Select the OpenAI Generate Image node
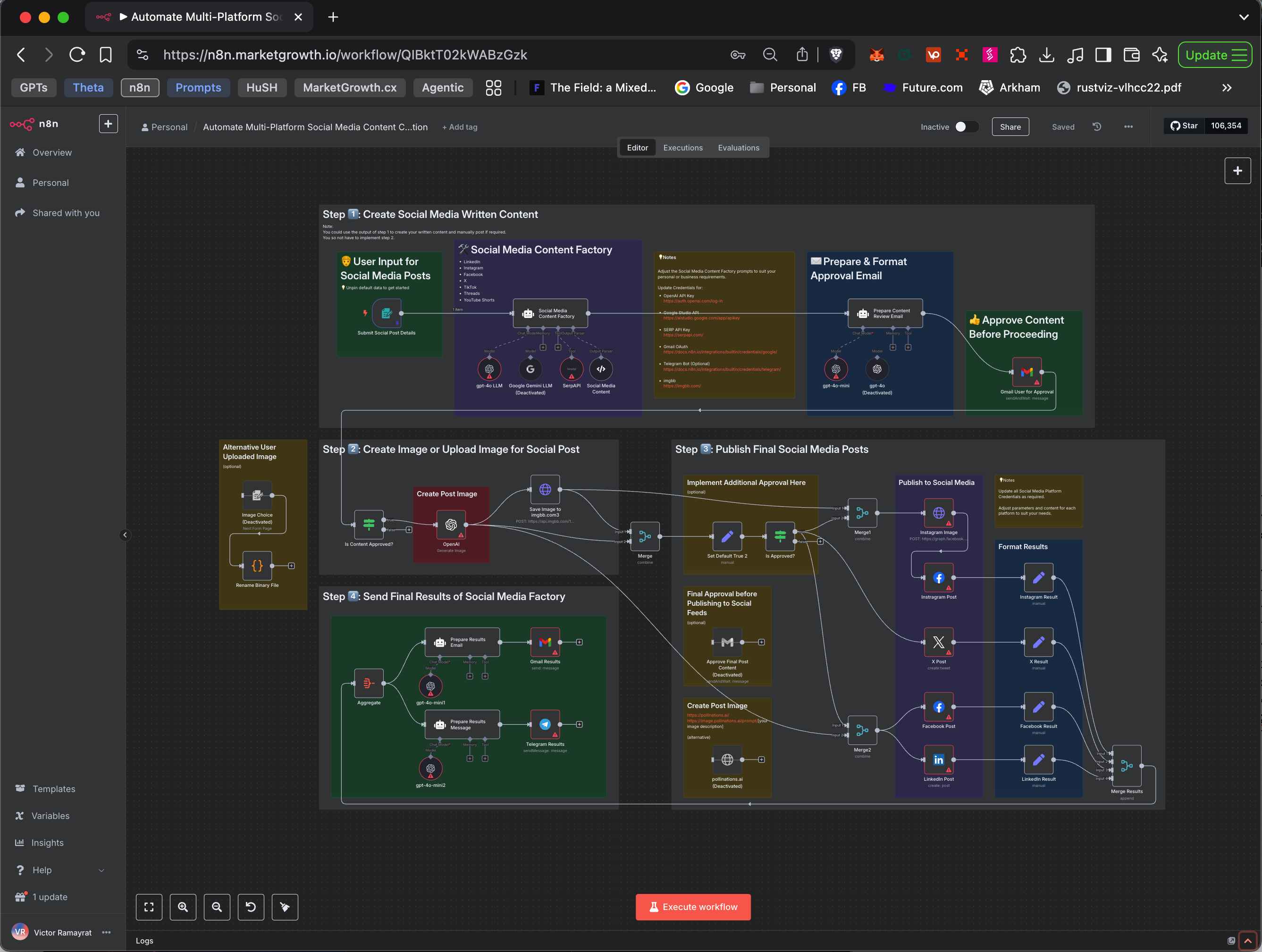The image size is (1262, 952). point(451,524)
